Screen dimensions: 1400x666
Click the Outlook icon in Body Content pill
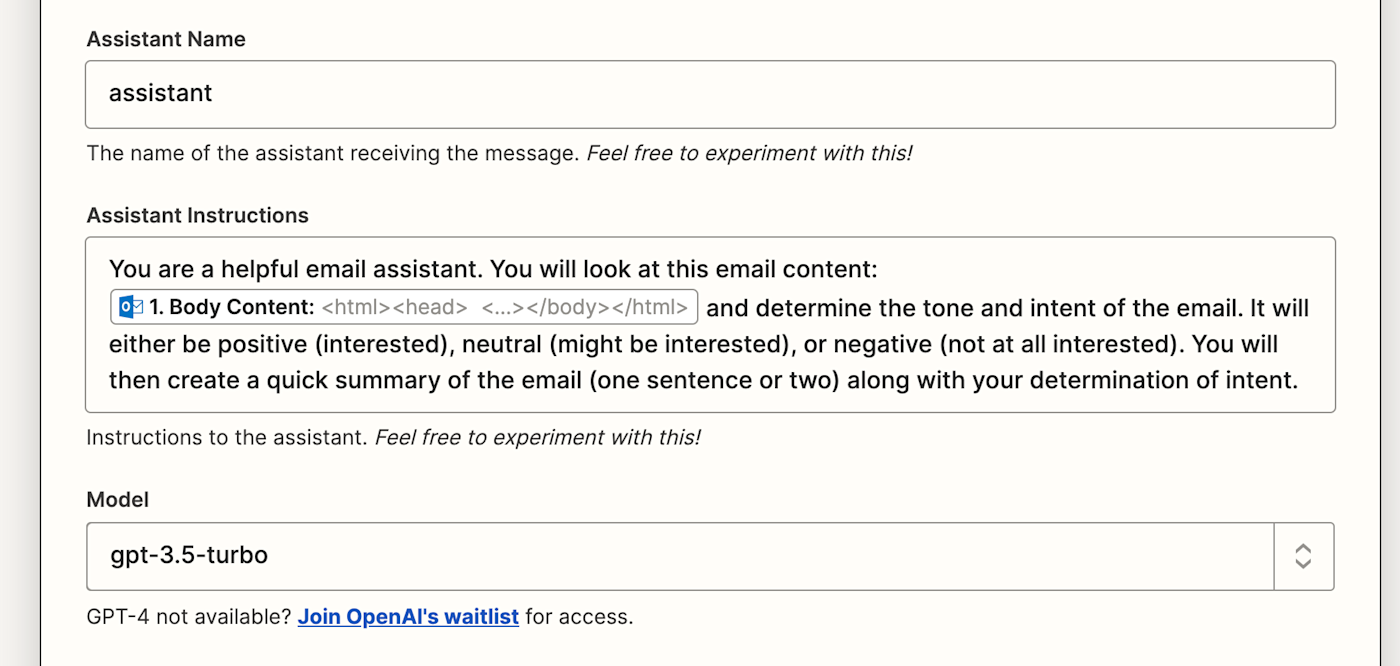[x=131, y=307]
